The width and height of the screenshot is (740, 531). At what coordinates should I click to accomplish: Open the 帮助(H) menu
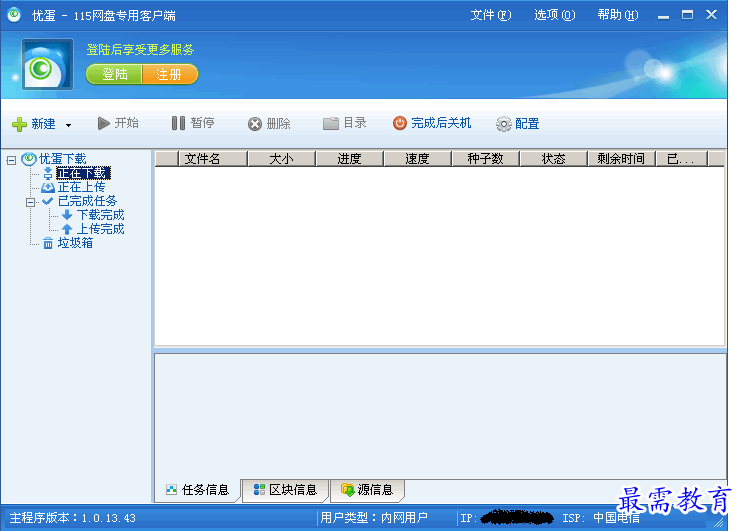pos(618,15)
